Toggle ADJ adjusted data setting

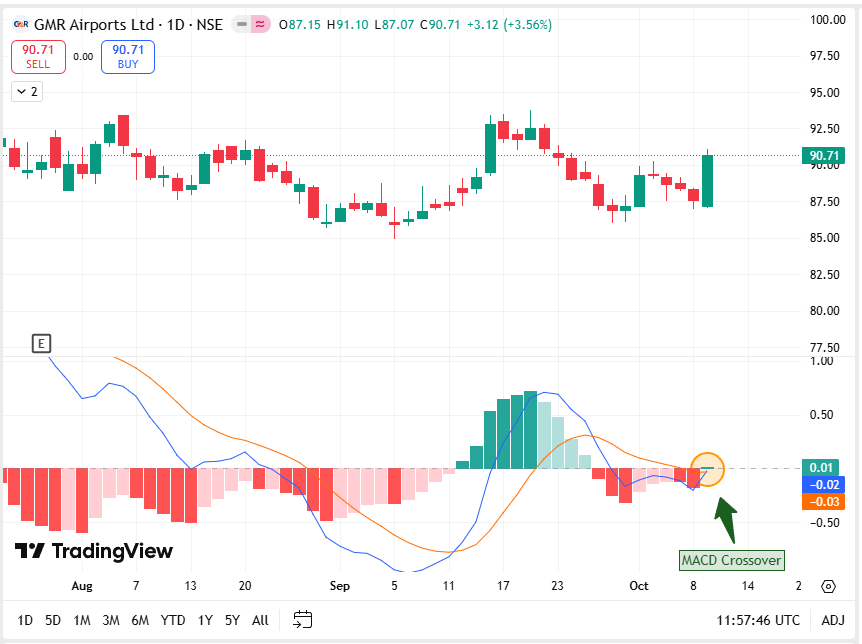[833, 620]
